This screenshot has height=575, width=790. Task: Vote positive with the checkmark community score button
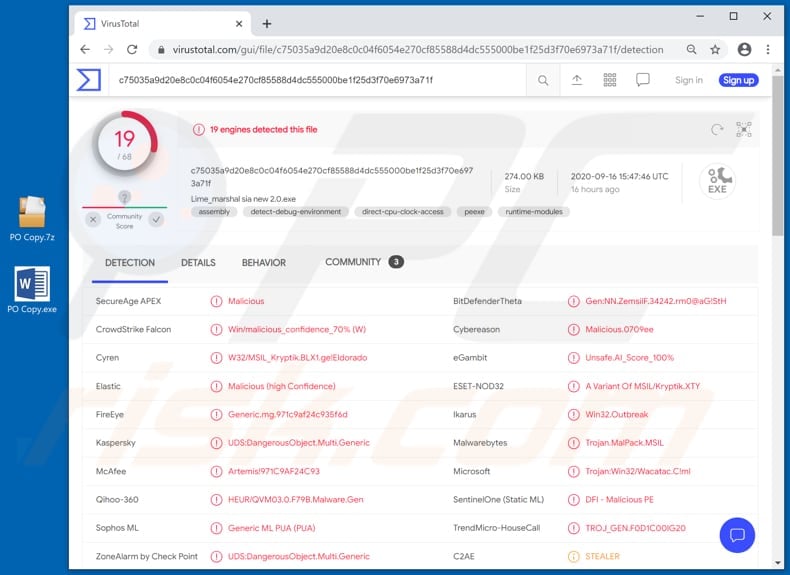coord(157,220)
